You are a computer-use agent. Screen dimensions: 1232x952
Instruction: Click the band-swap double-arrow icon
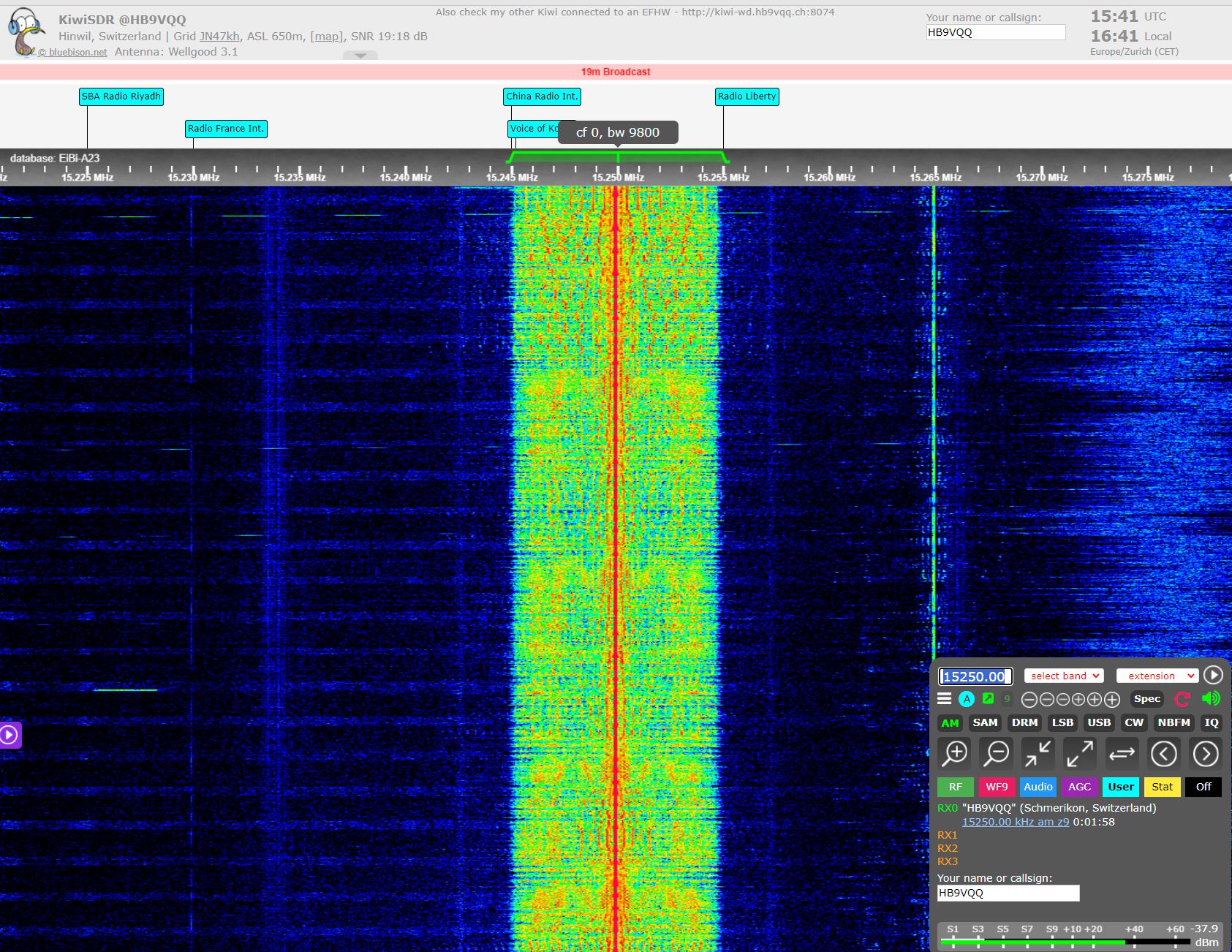point(1122,753)
